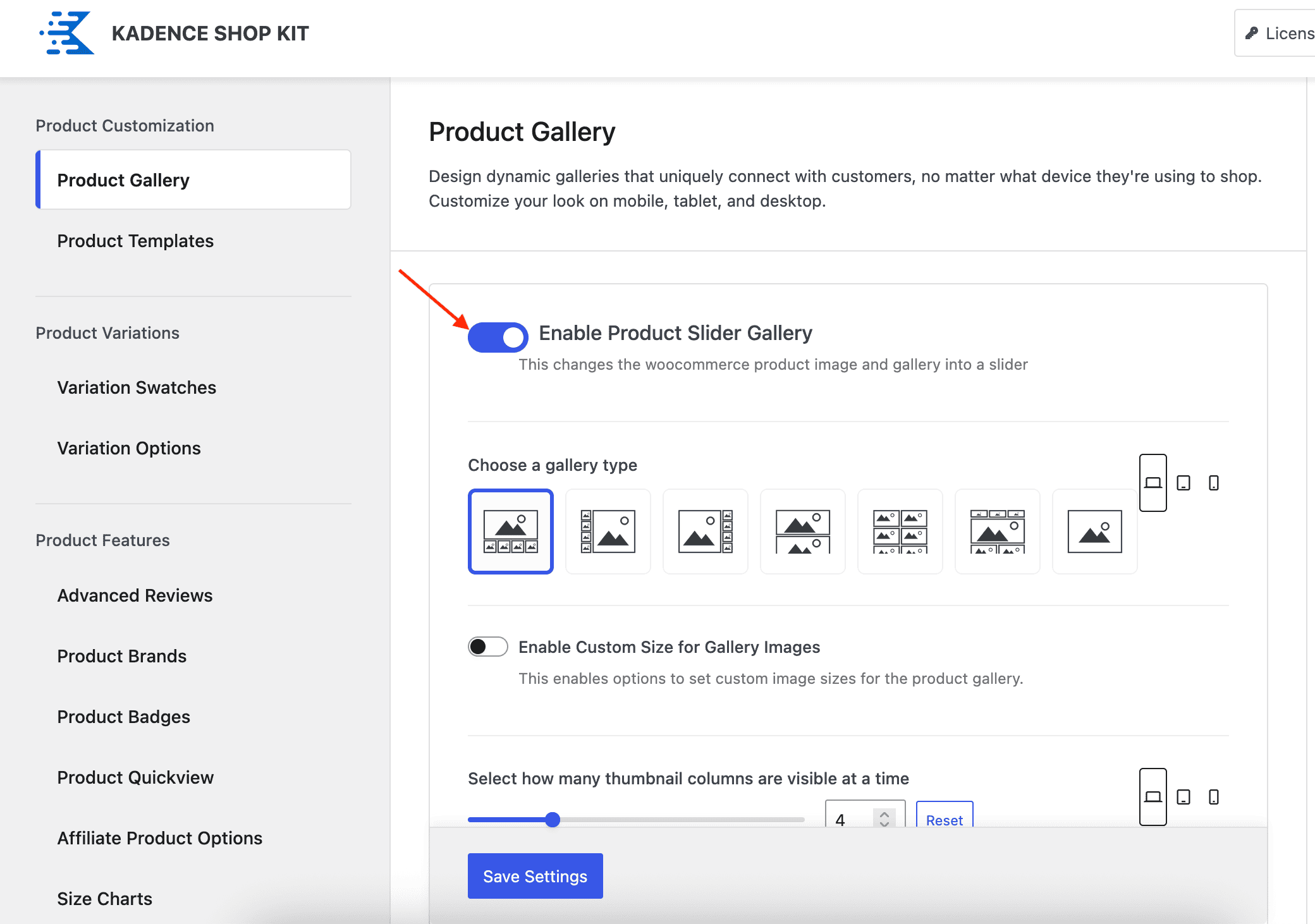Disable Product Slider Gallery
1315x924 pixels.
[x=498, y=336]
